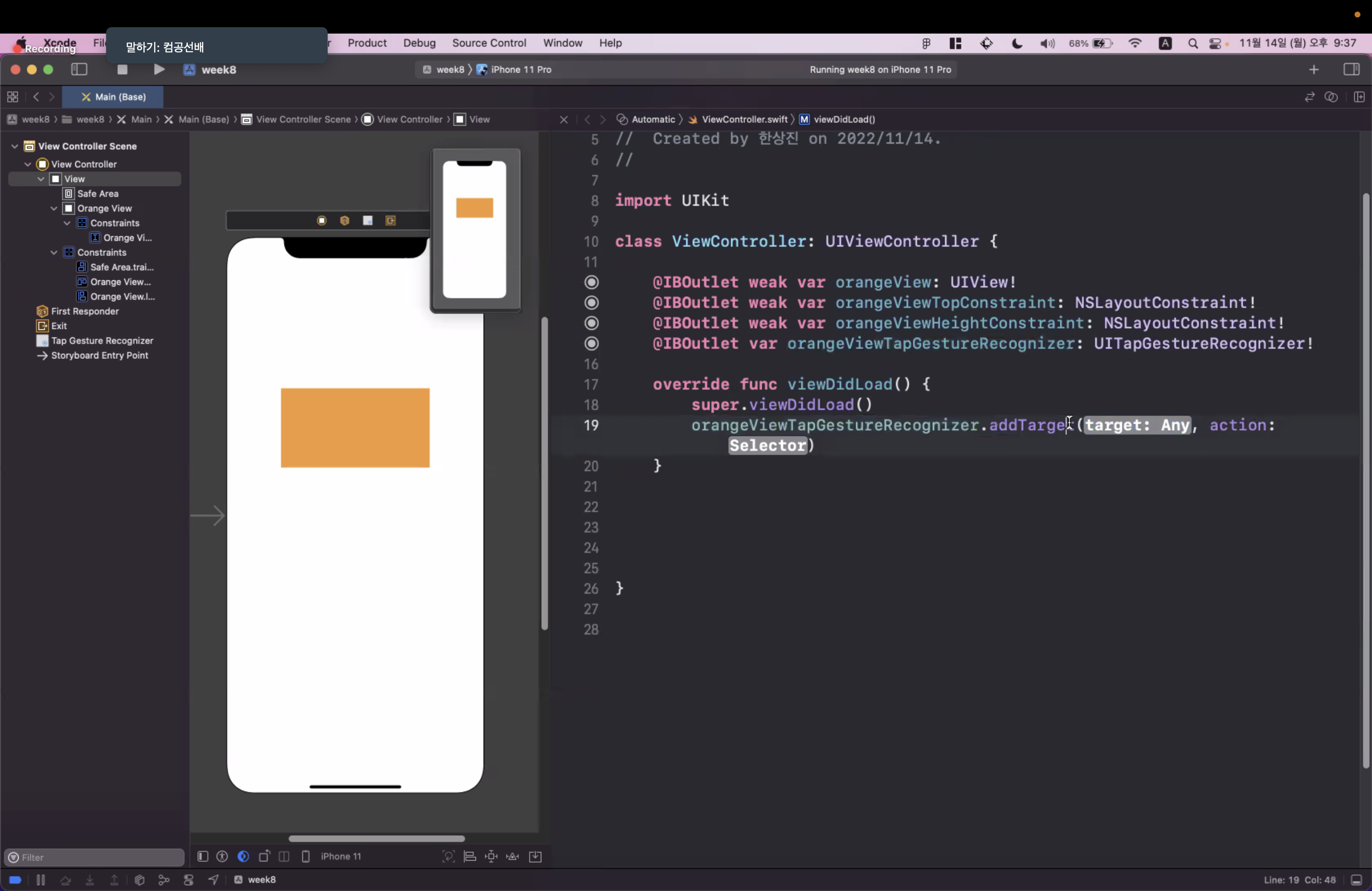The height and width of the screenshot is (891, 1372).
Task: Click the code review arrows icon
Action: click(x=1310, y=97)
